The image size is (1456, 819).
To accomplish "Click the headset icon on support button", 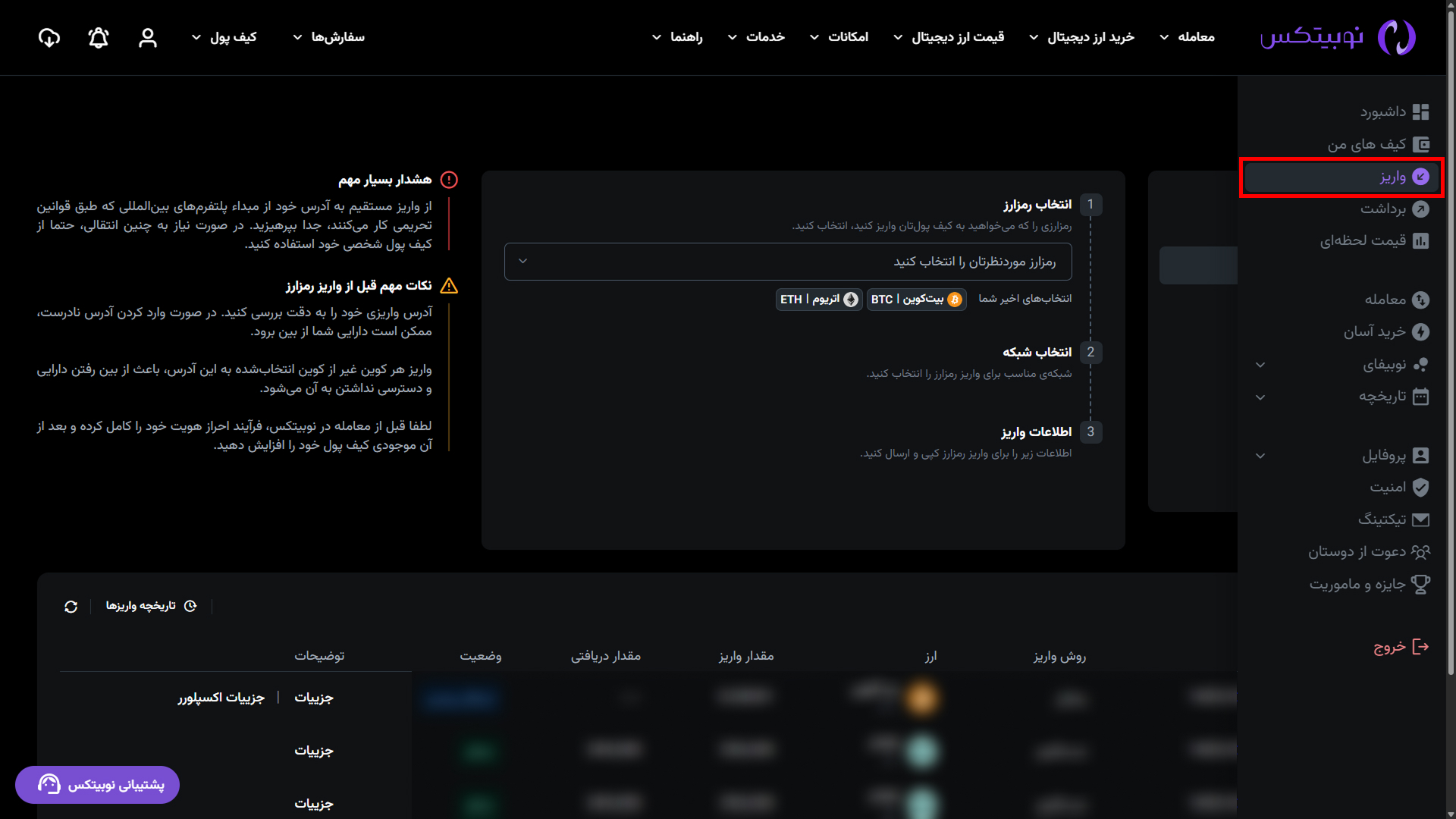I will 49,784.
